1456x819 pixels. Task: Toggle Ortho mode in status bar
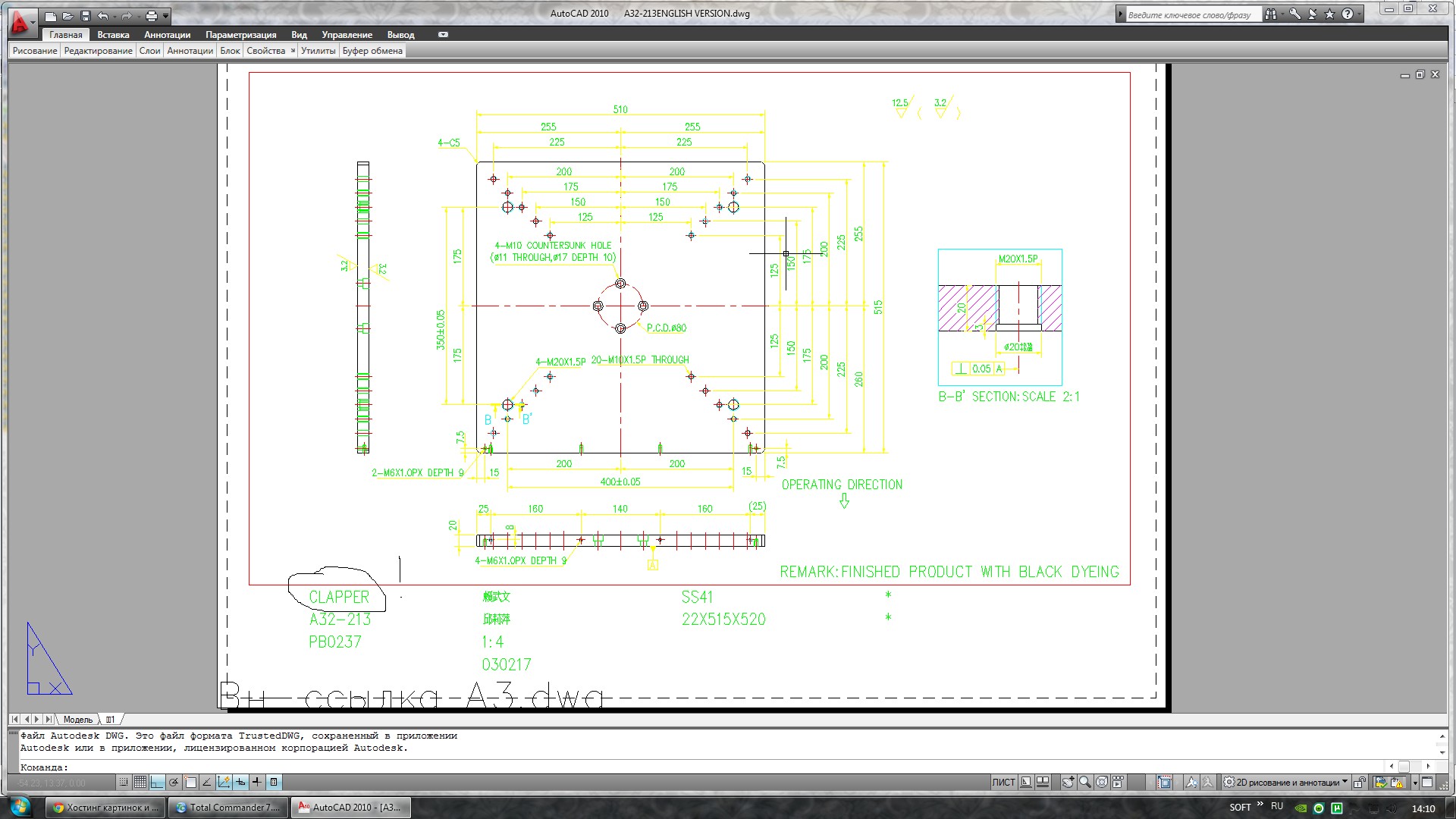point(157,783)
